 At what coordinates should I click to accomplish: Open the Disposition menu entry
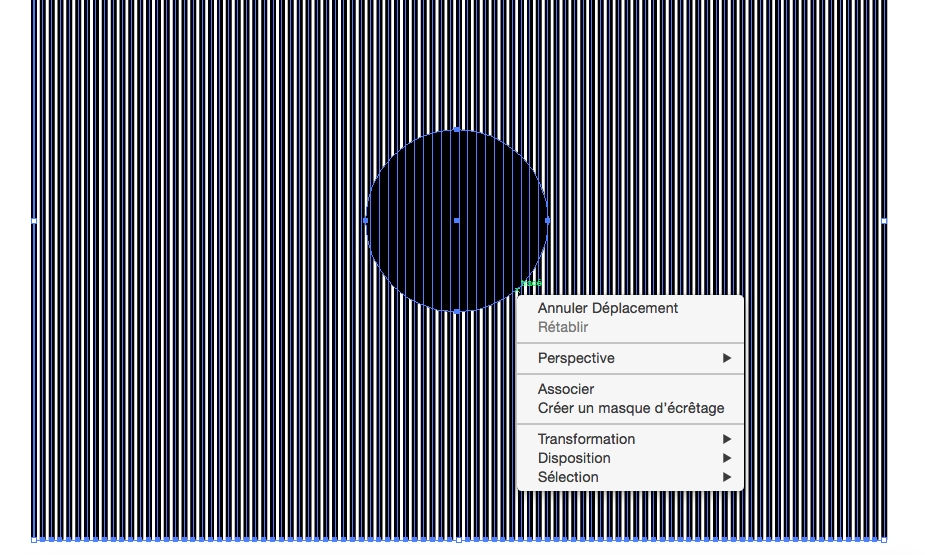pyautogui.click(x=574, y=458)
